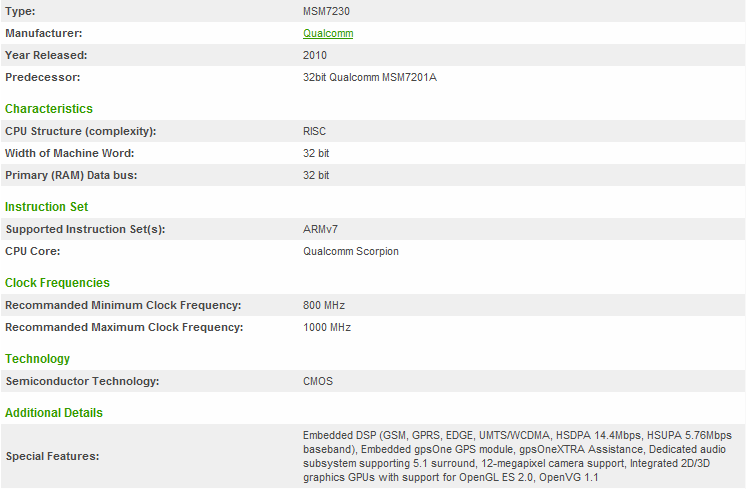This screenshot has width=746, height=489.
Task: Click the Year Released value 2010
Action: pyautogui.click(x=315, y=55)
